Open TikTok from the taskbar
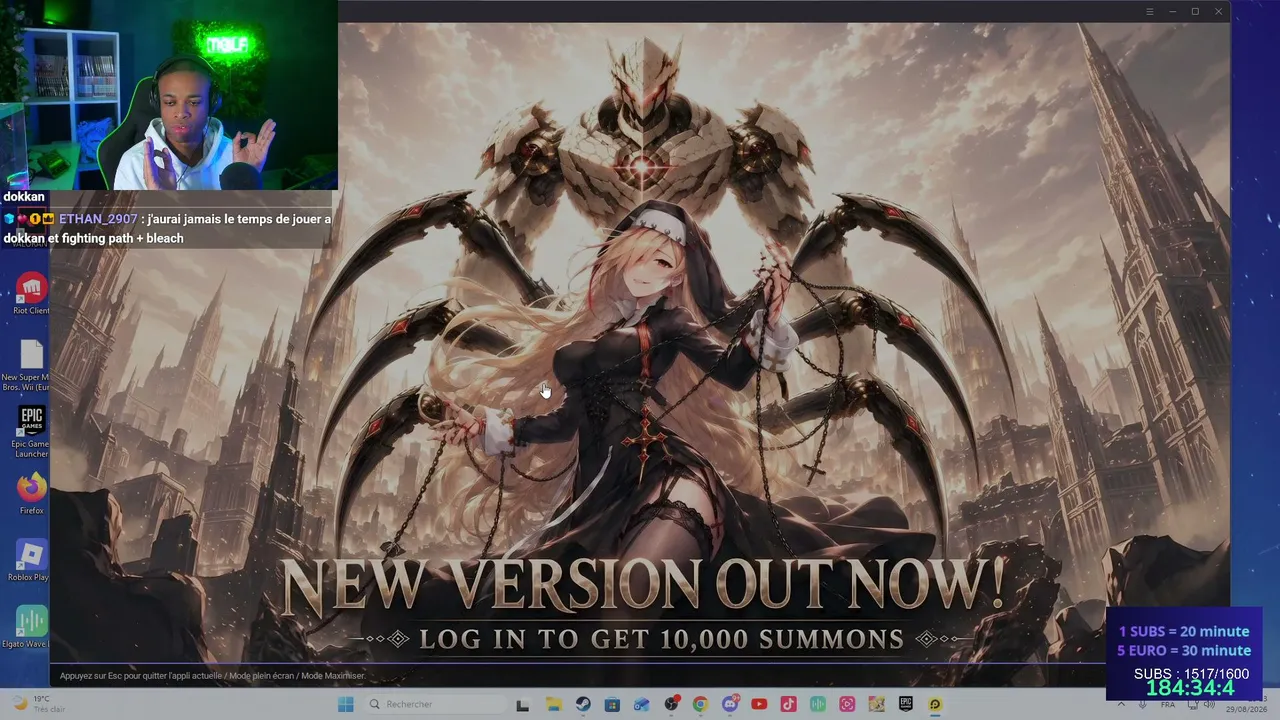Screen dimensions: 1280x720 click(x=789, y=705)
